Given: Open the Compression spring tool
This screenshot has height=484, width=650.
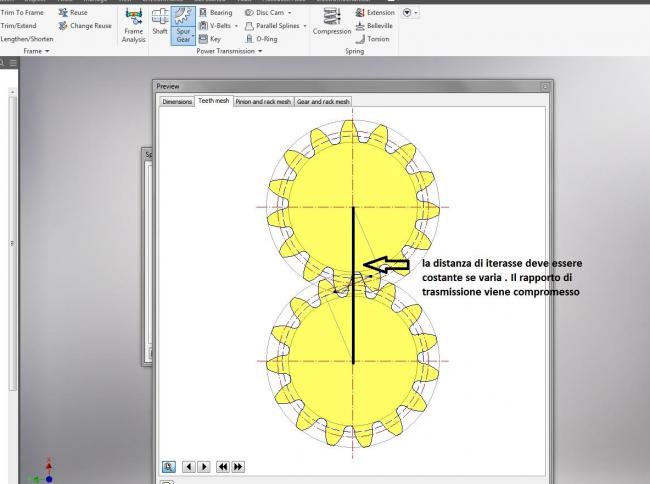Looking at the screenshot, I should pos(332,22).
